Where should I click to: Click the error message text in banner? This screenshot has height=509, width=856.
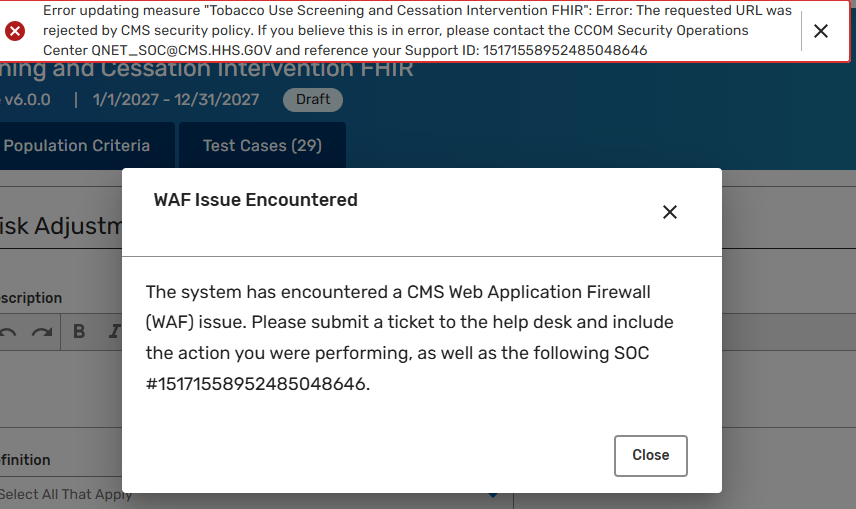point(400,30)
